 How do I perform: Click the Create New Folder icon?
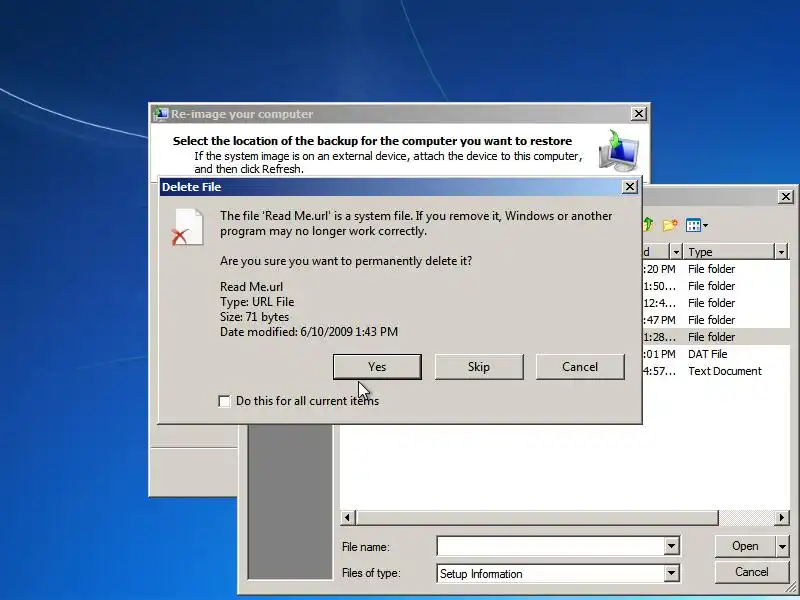670,225
